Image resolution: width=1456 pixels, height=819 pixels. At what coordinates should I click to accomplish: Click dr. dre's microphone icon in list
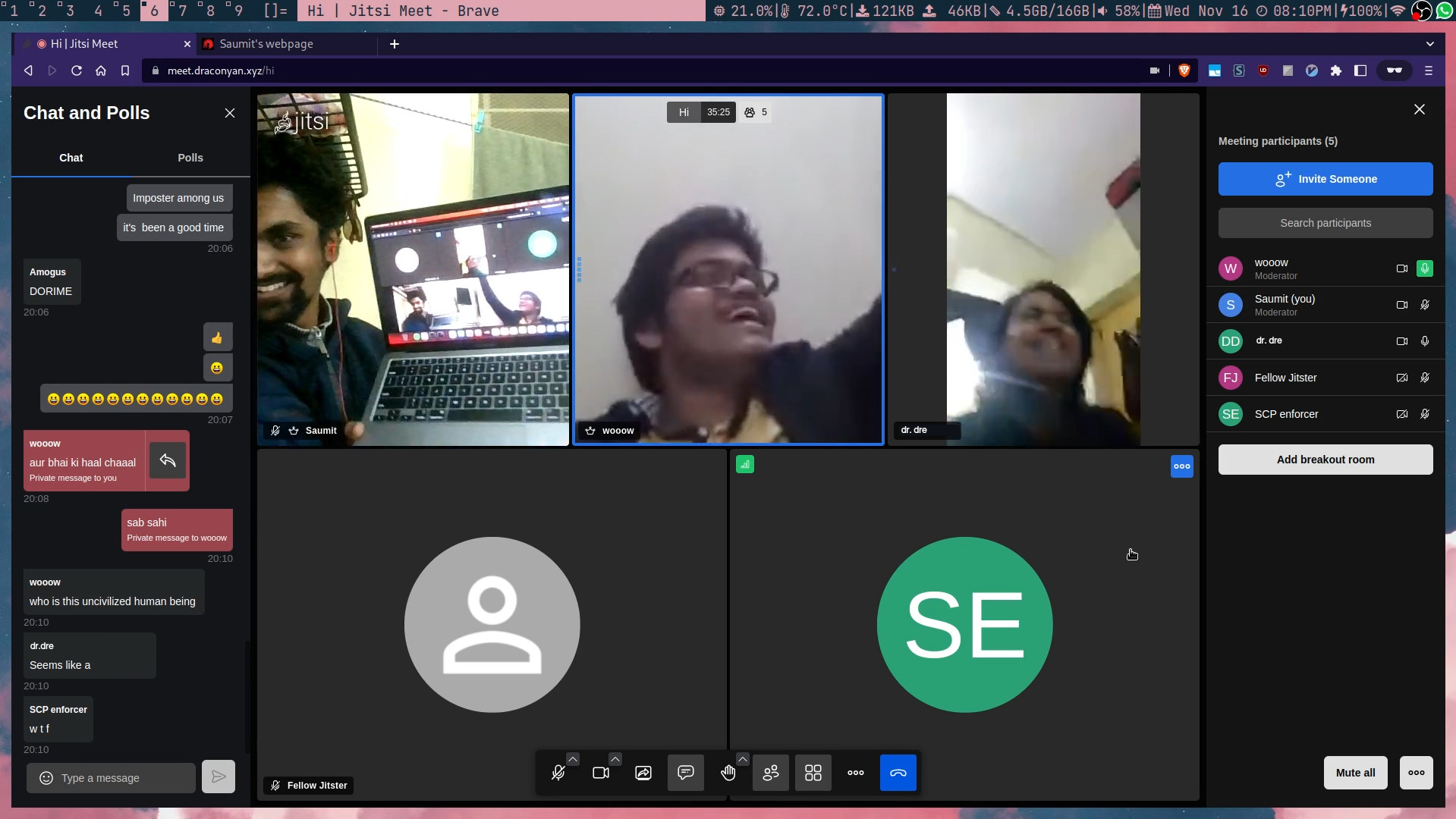[x=1425, y=341]
